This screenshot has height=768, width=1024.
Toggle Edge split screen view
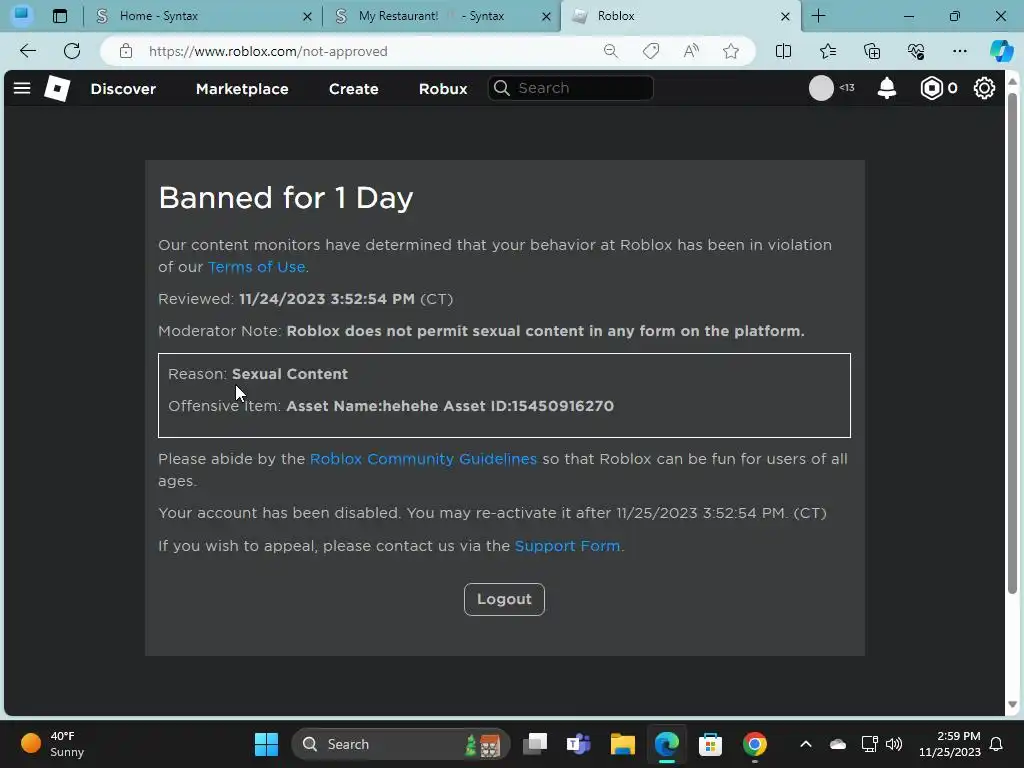(783, 51)
